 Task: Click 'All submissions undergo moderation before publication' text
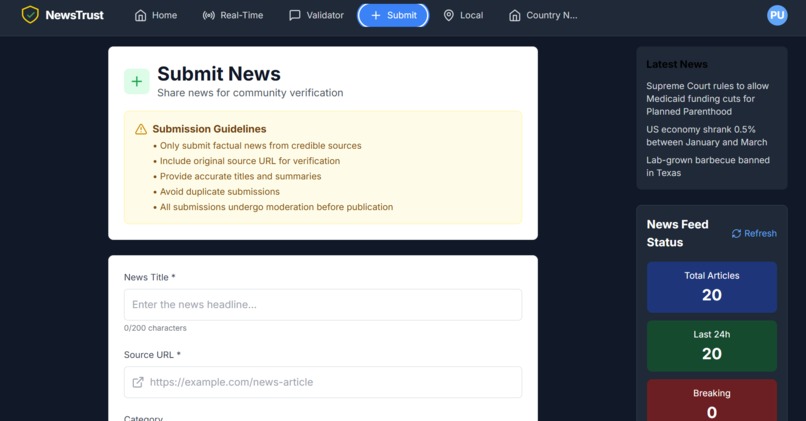click(x=277, y=207)
